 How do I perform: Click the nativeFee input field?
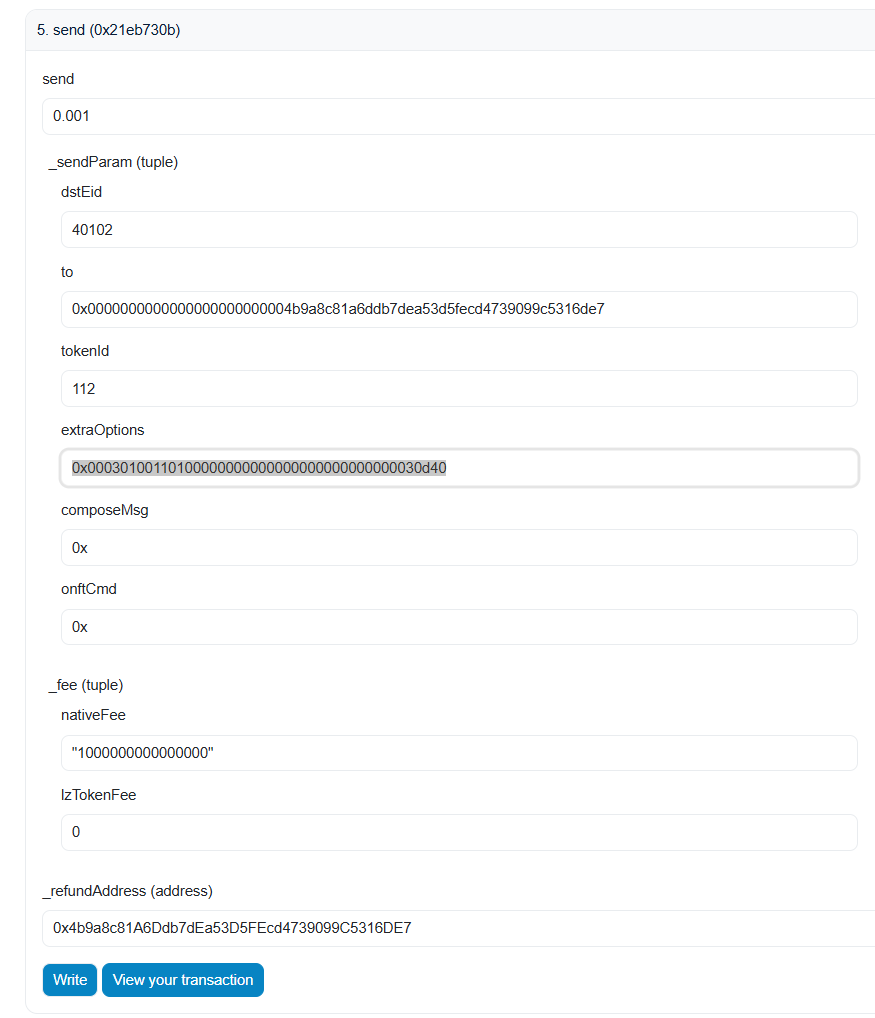(458, 753)
